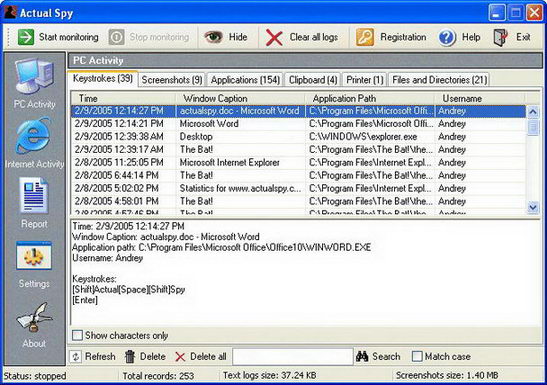Click the Delete all button

[201, 356]
